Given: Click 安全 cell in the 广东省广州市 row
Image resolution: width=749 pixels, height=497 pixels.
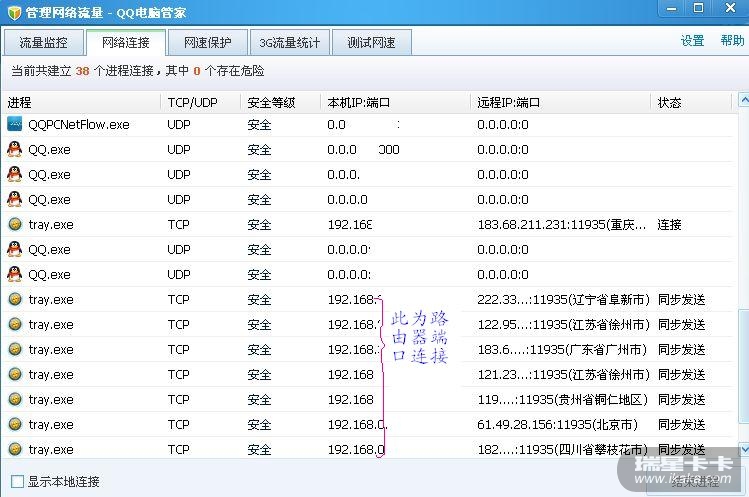Looking at the screenshot, I should point(259,349).
